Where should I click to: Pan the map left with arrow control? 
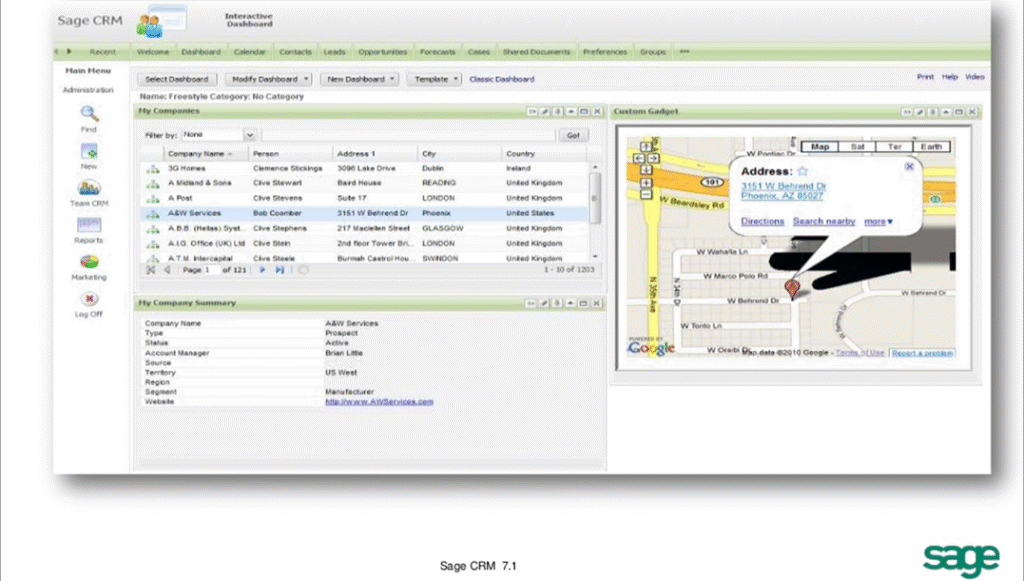(639, 159)
